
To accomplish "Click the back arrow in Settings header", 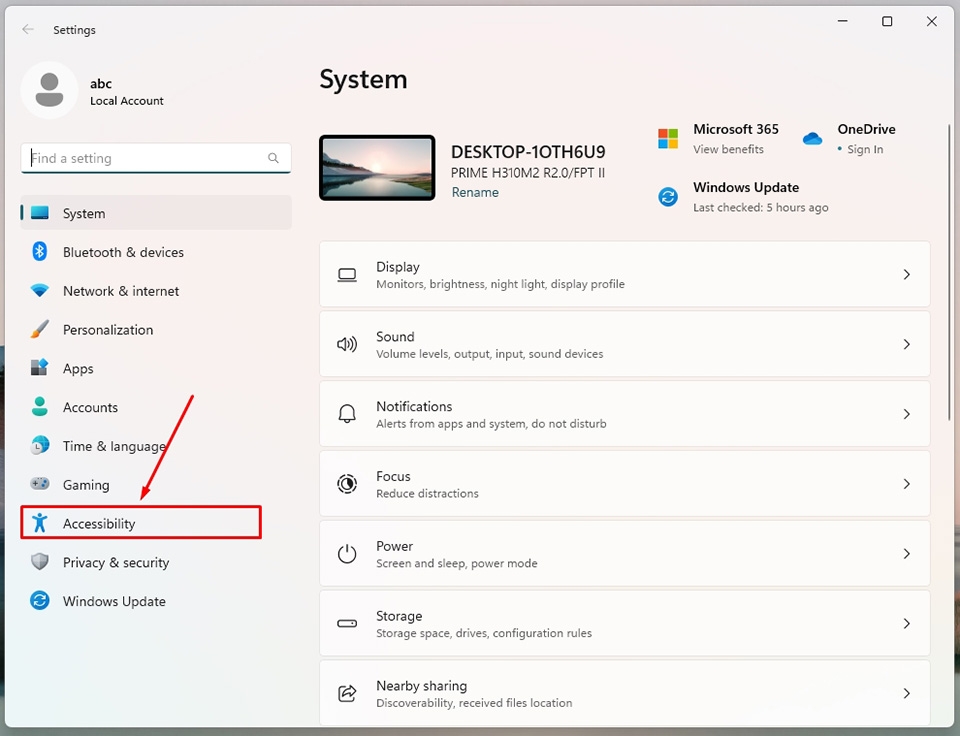I will point(28,29).
